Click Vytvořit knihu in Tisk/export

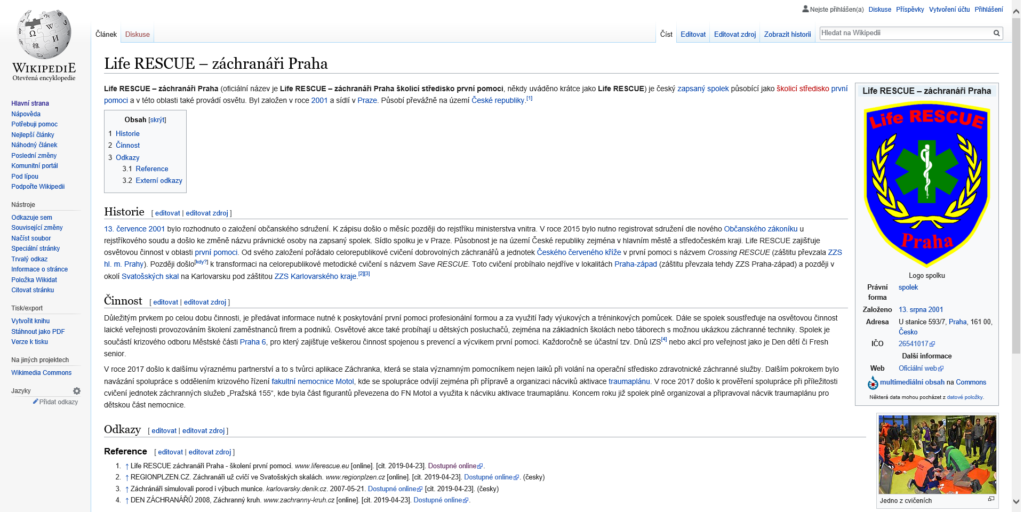pos(31,321)
